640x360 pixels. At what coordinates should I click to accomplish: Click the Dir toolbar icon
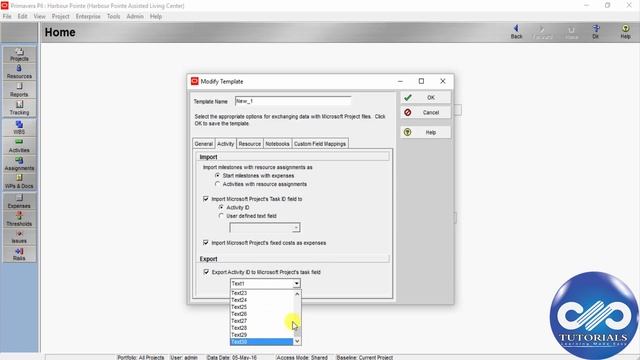(x=596, y=31)
